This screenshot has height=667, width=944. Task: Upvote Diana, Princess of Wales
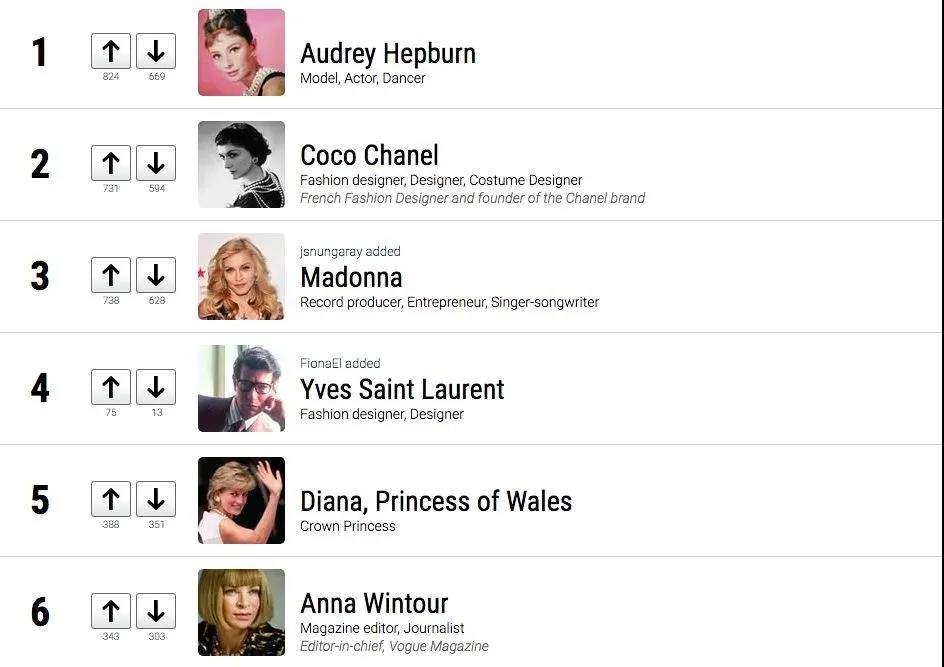[x=111, y=499]
